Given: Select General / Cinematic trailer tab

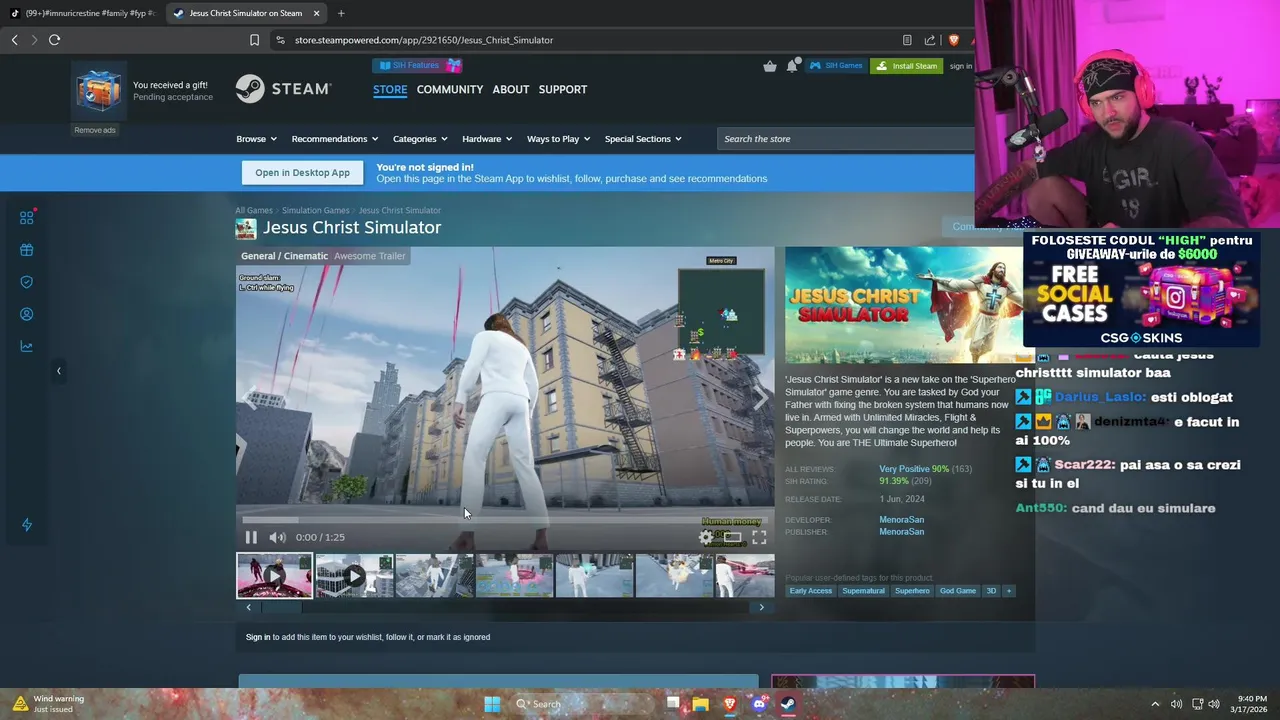Looking at the screenshot, I should [284, 256].
